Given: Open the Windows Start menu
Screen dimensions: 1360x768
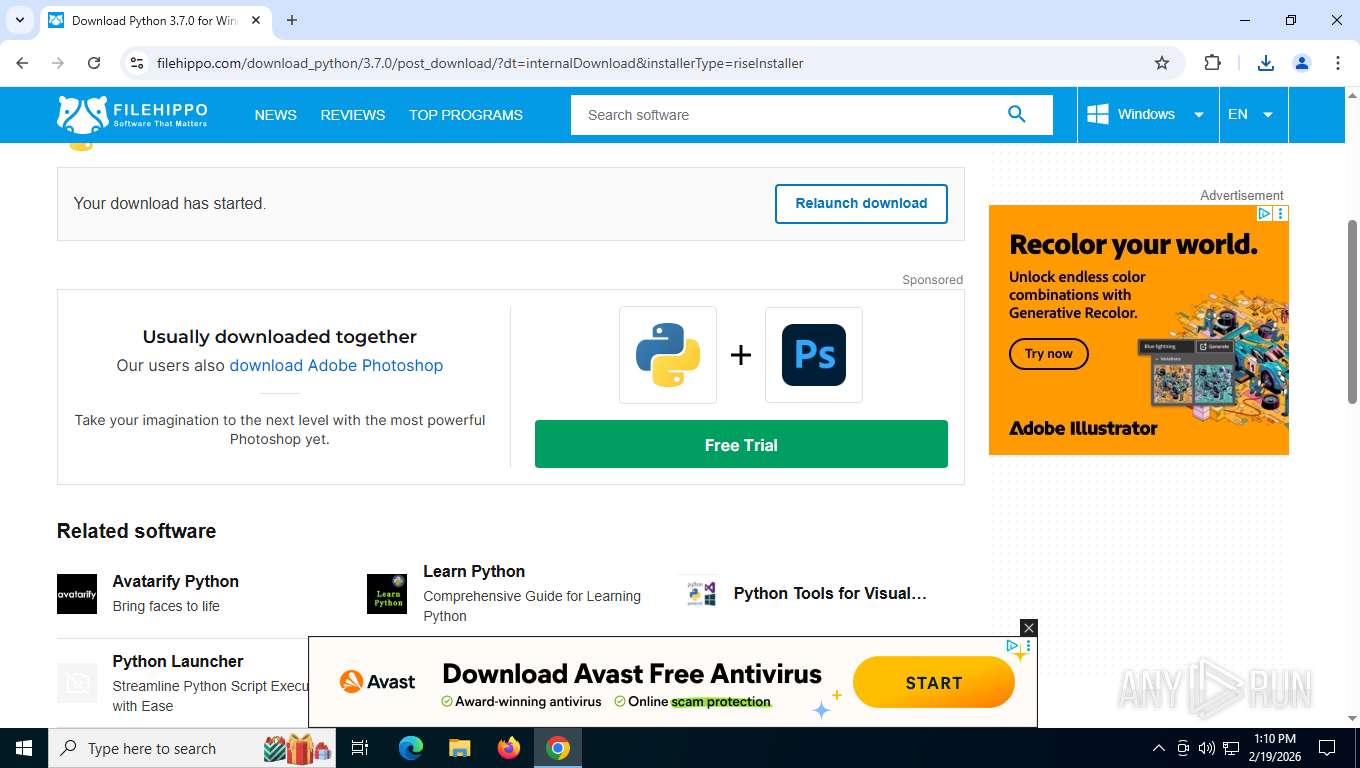Looking at the screenshot, I should pyautogui.click(x=23, y=748).
